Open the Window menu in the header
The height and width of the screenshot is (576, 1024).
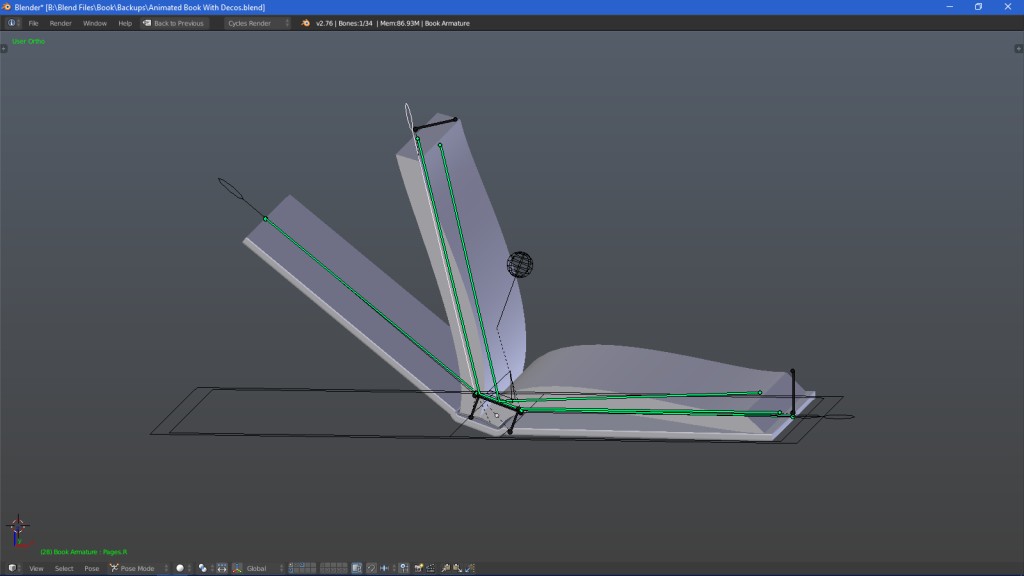(x=94, y=23)
